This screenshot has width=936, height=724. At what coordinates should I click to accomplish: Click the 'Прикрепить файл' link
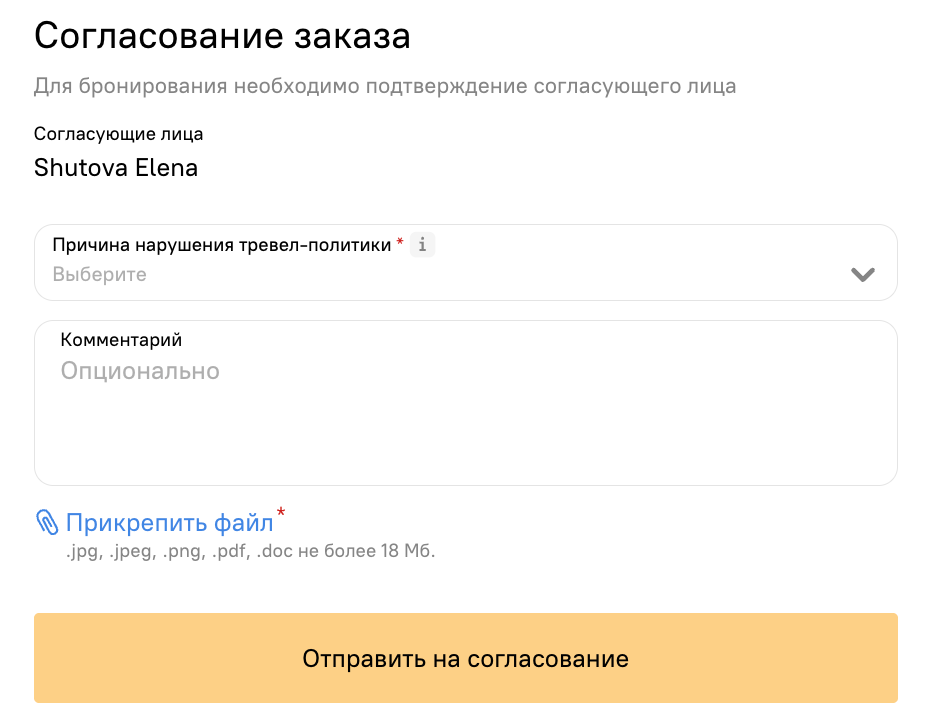170,523
